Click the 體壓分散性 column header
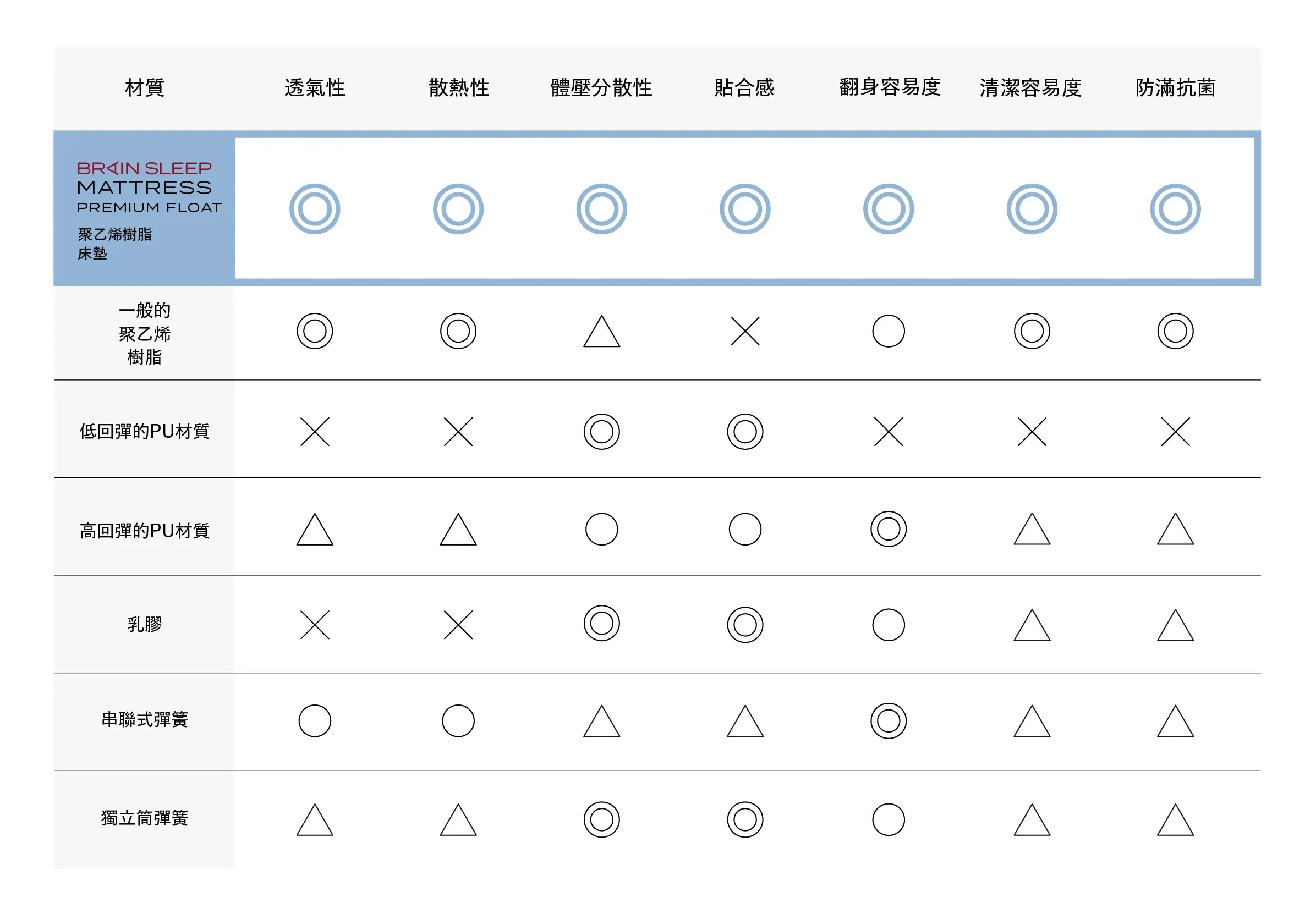 601,87
